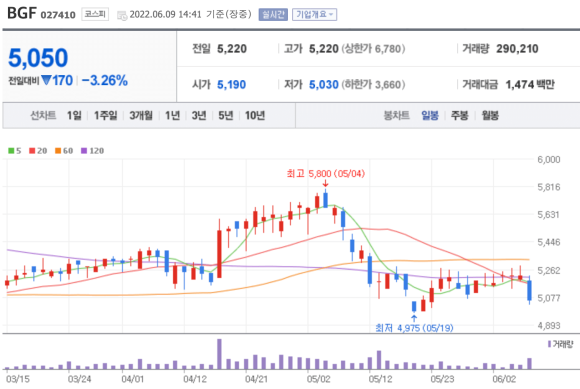
Task: Click the 봉차트 label
Action: 397,115
